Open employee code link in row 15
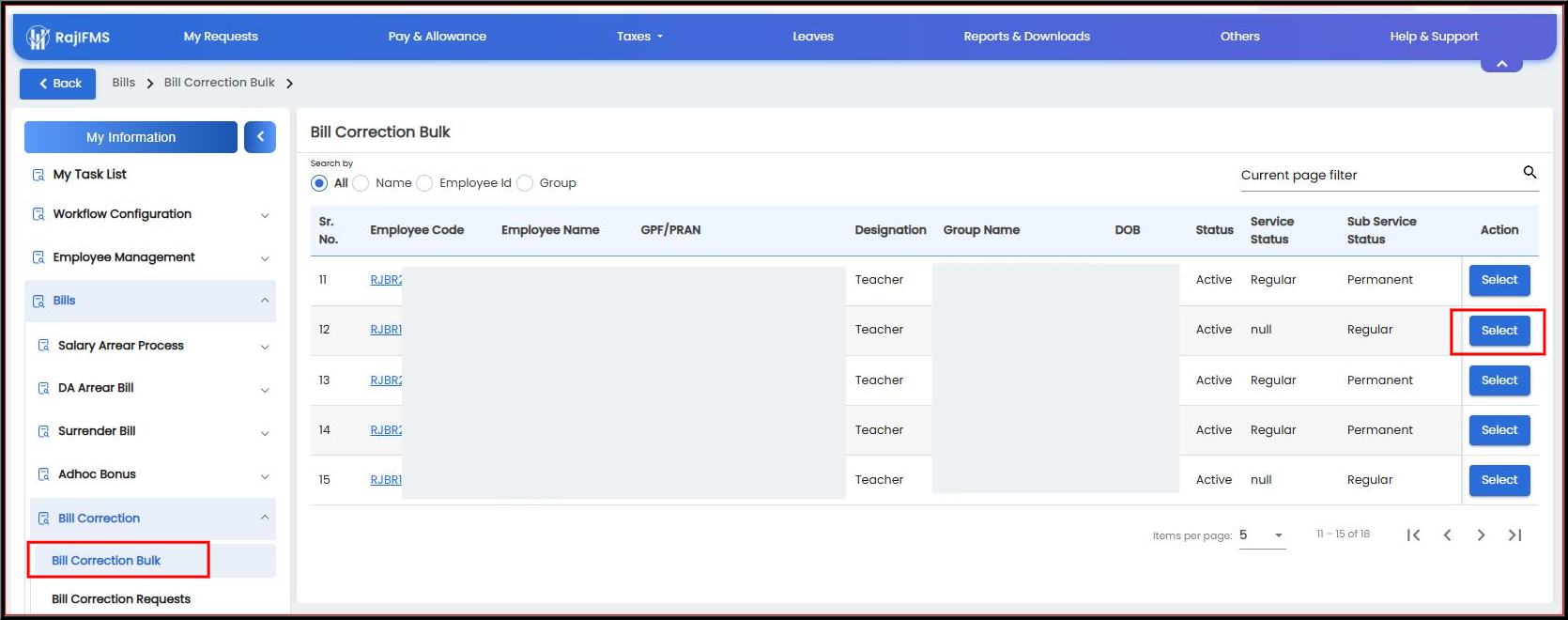Screen dimensions: 1568x620 tap(386, 480)
